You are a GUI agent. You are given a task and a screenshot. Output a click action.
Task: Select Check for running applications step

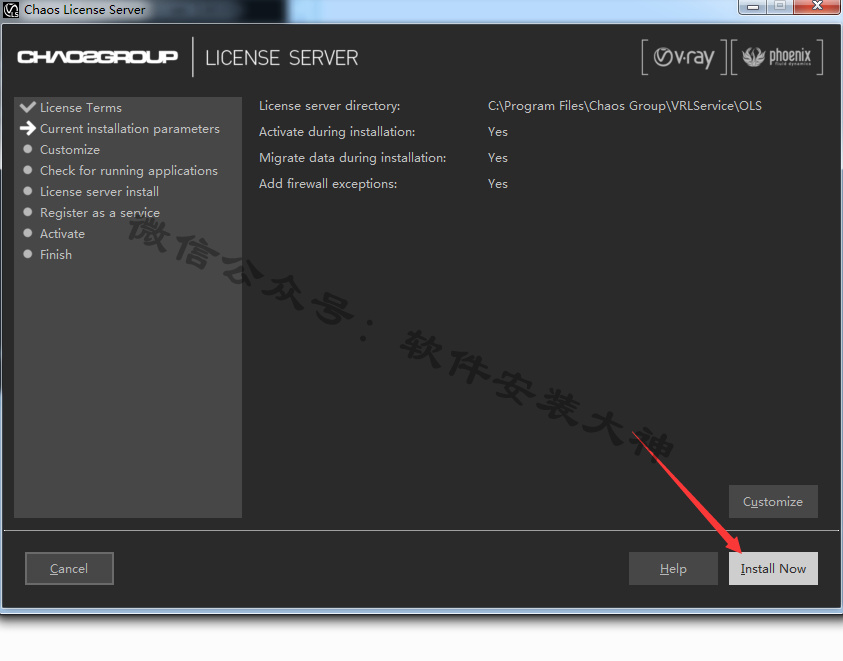[128, 170]
